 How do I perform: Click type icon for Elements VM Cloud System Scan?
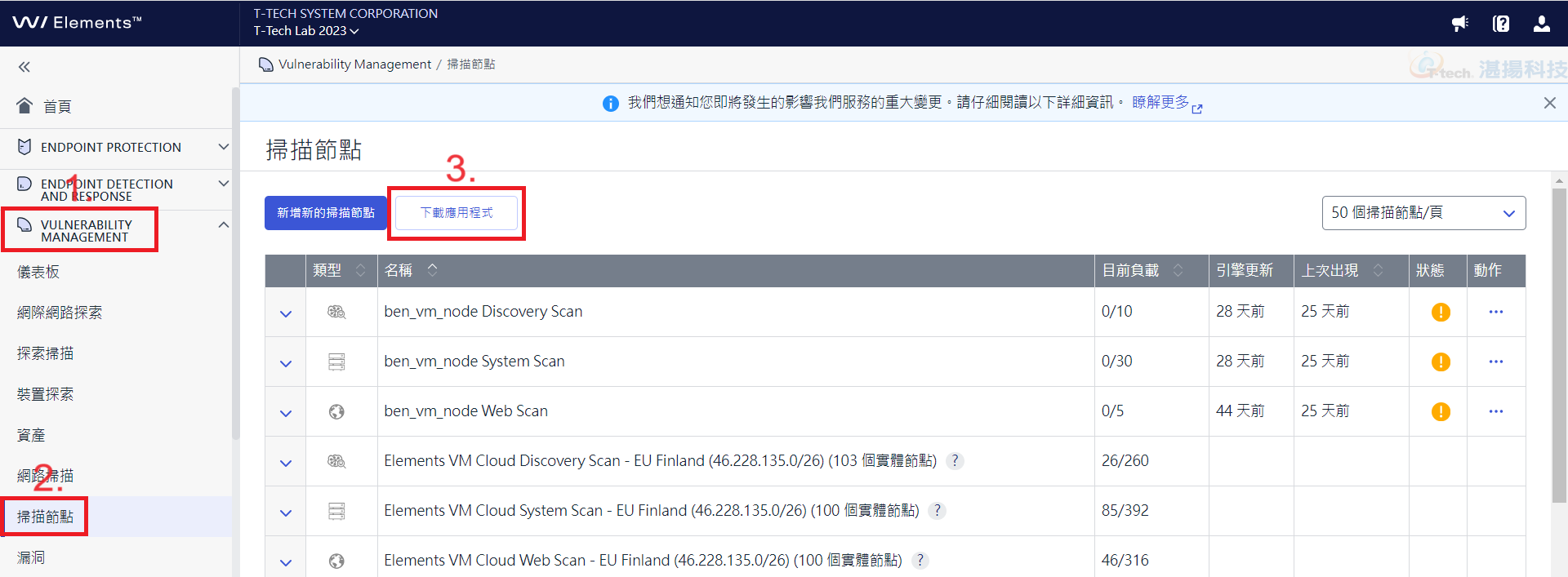tap(336, 511)
